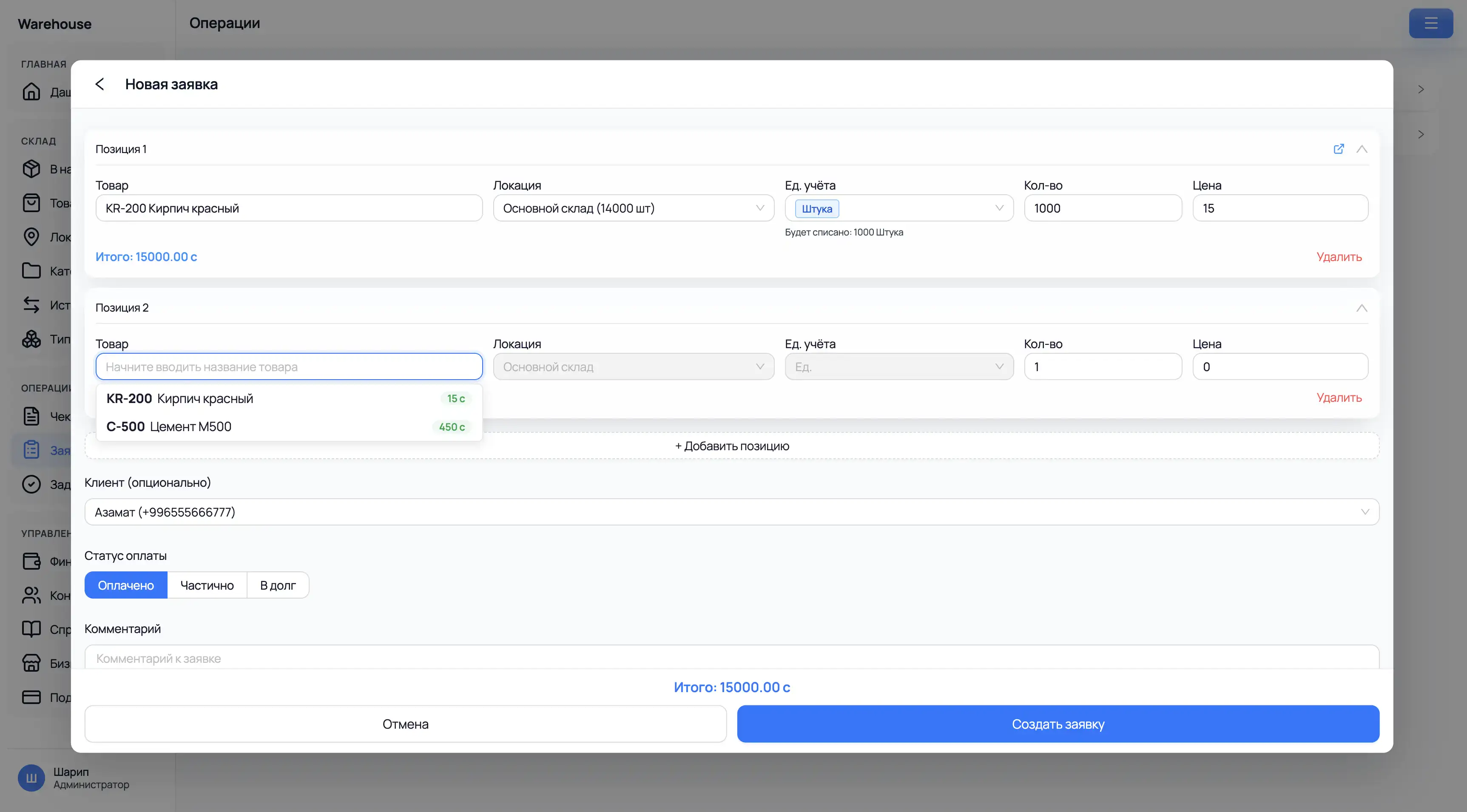Click the Шарип Администратор profile name
Screen dimensions: 1467x812
click(91, 778)
